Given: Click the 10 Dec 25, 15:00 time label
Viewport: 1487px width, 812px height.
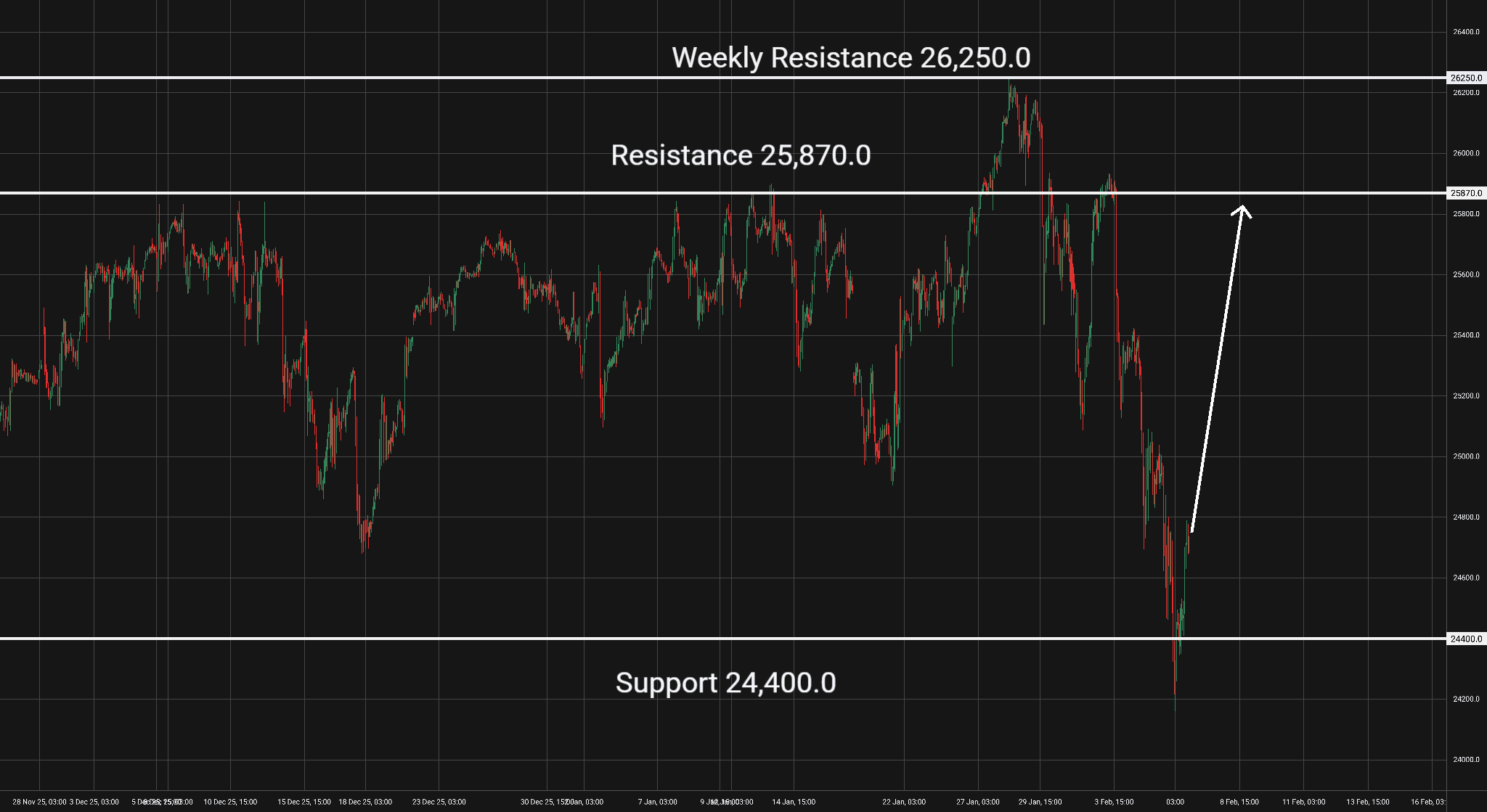Looking at the screenshot, I should click(230, 802).
